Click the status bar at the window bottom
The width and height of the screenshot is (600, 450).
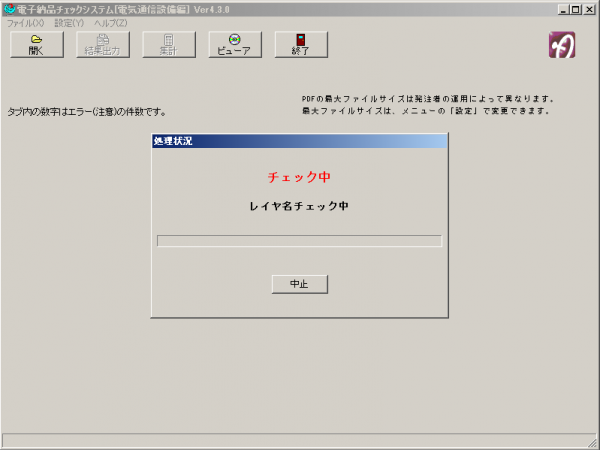tap(290, 441)
